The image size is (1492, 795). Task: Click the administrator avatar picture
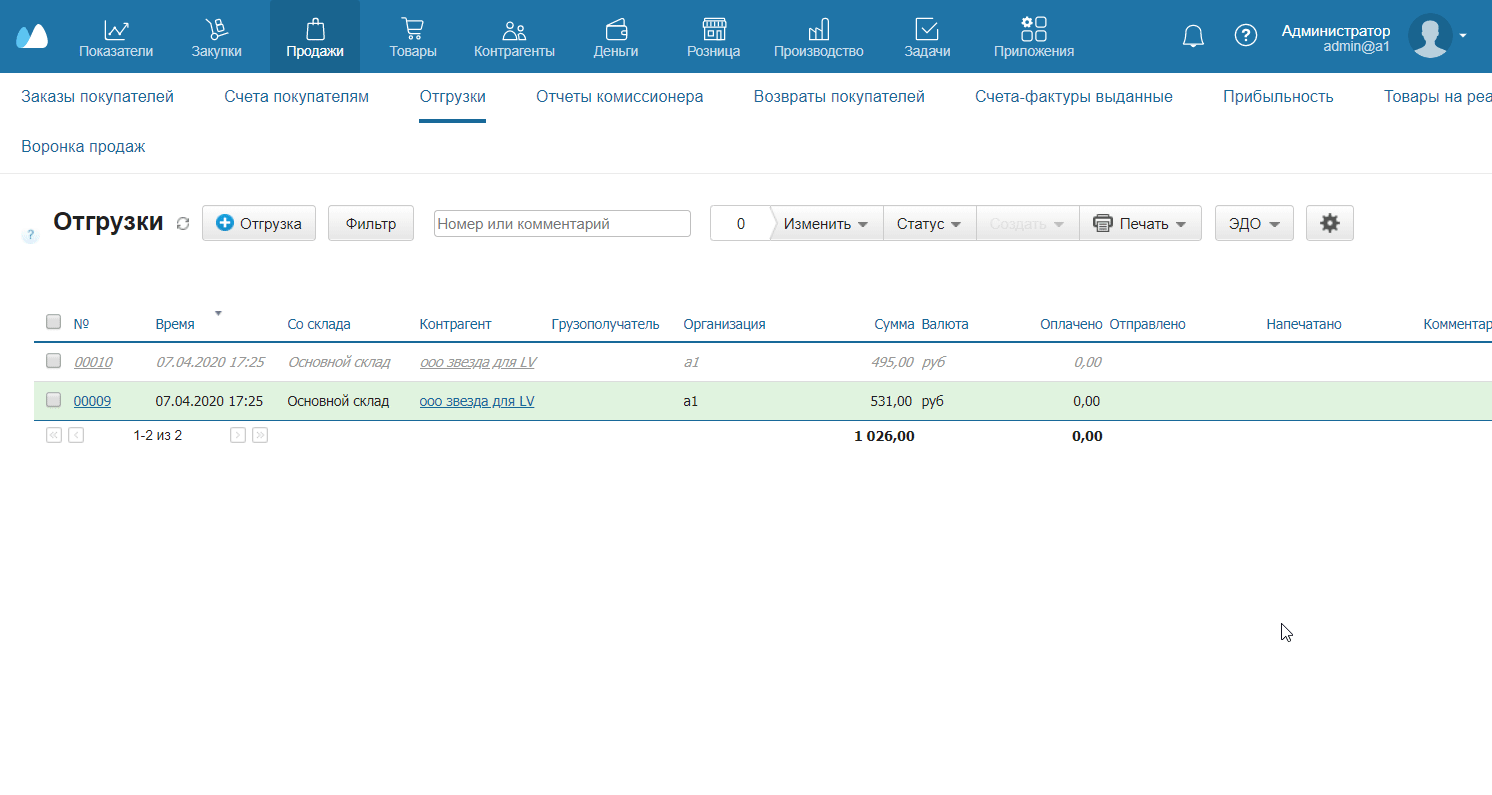[1429, 36]
